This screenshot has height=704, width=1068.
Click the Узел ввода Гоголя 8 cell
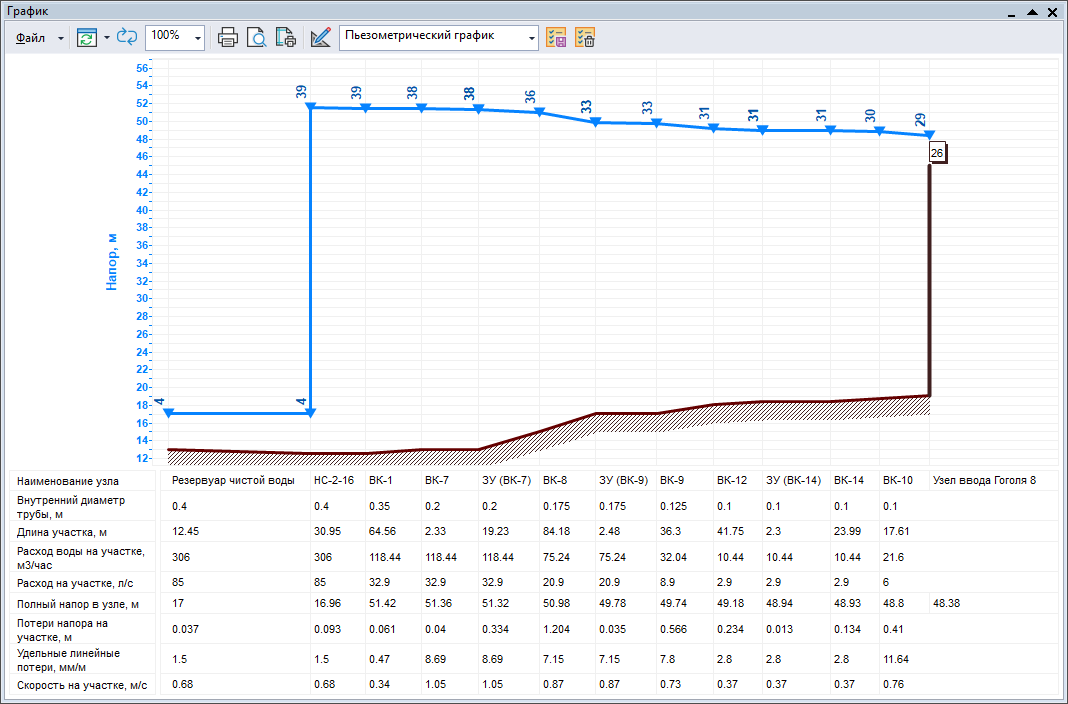(984, 480)
